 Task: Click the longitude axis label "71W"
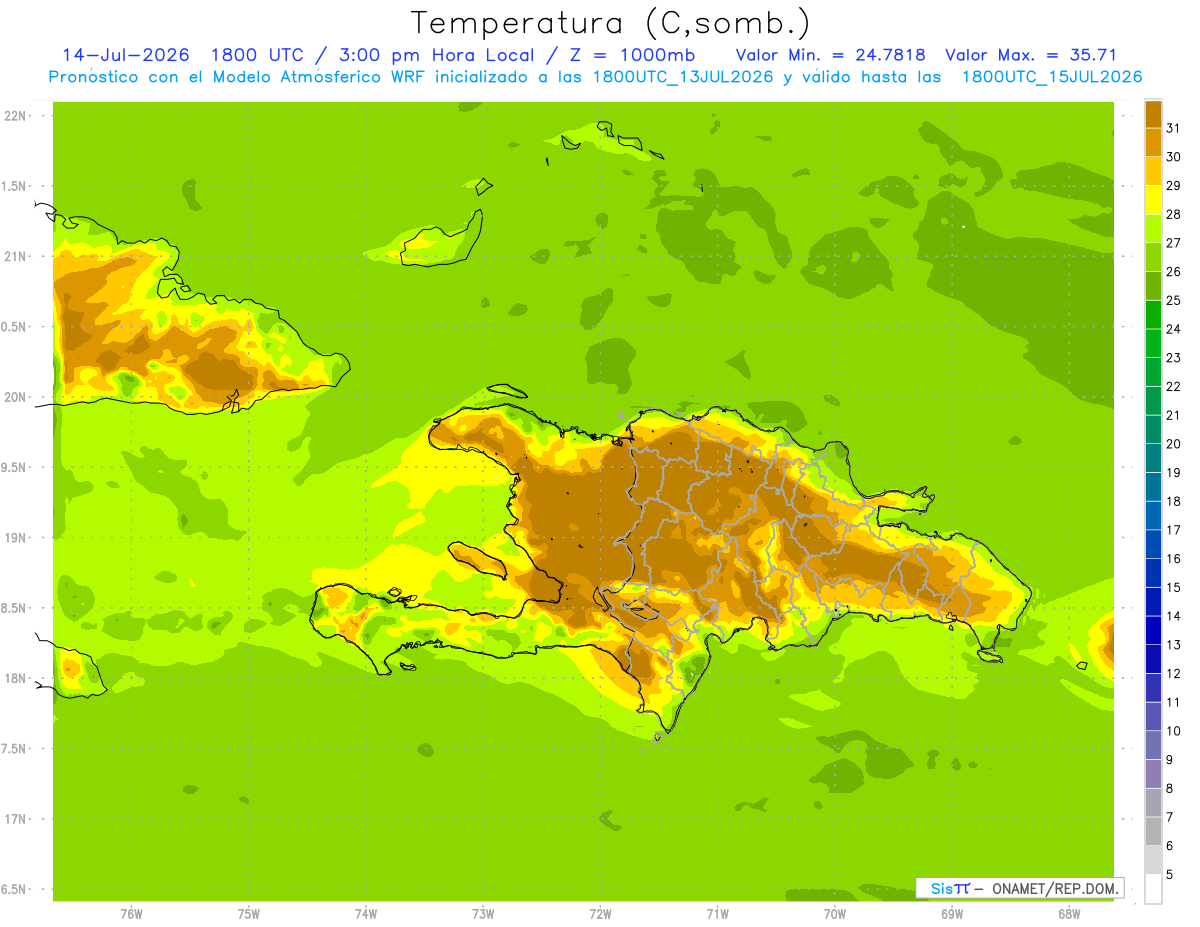tap(717, 914)
